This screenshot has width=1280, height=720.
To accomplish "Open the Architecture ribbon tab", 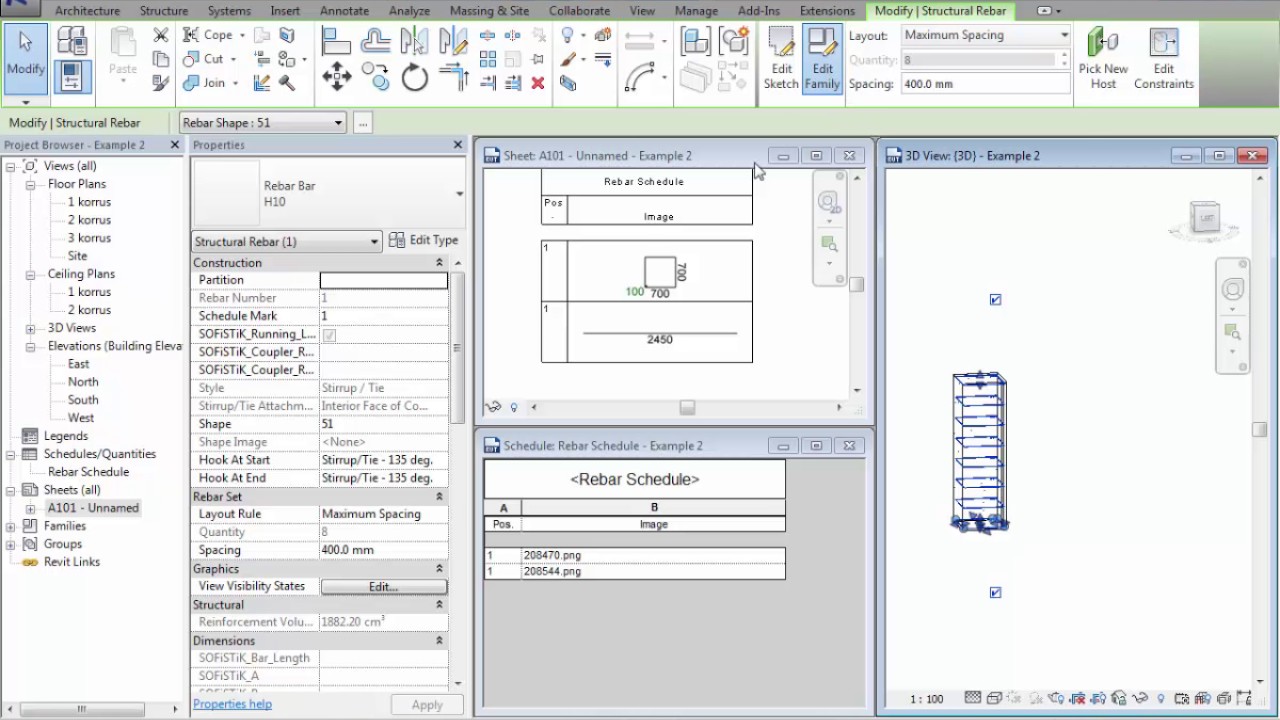I will 87,11.
